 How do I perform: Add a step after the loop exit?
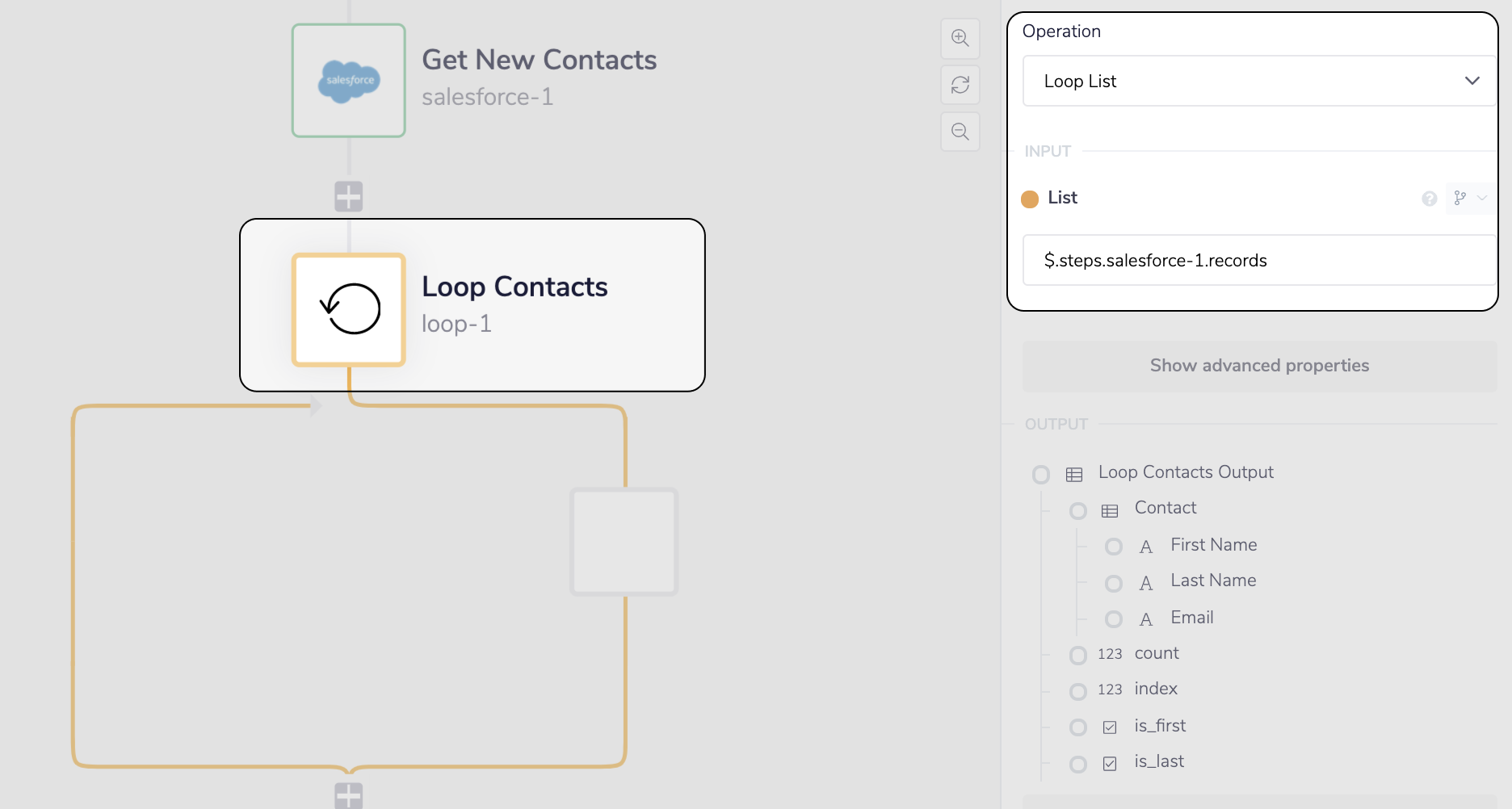(348, 796)
